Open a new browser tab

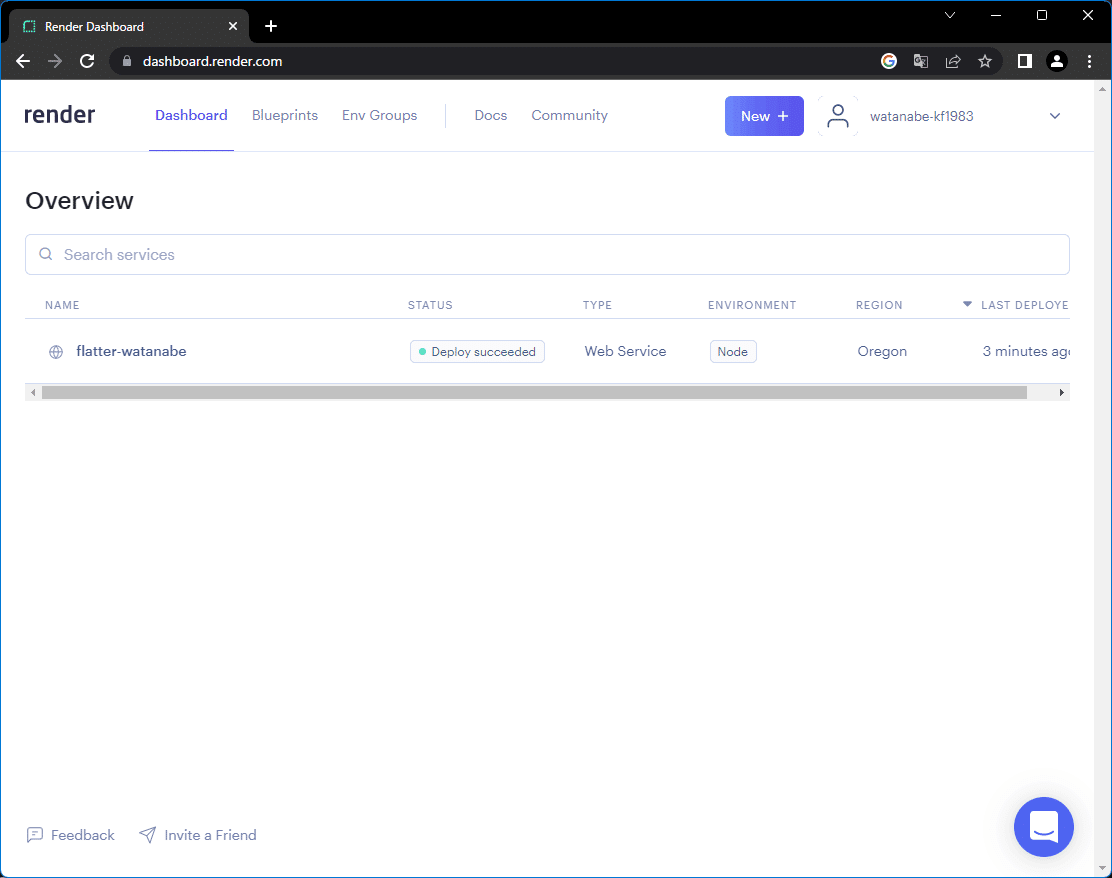point(271,26)
